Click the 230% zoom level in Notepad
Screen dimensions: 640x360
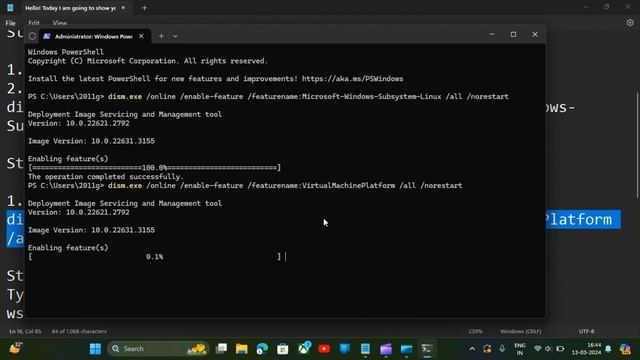(x=476, y=331)
